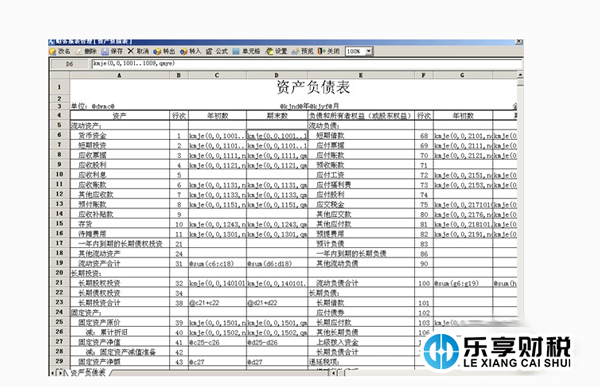
Task: Select the 资产负债表 sheet tab
Action: click(88, 372)
